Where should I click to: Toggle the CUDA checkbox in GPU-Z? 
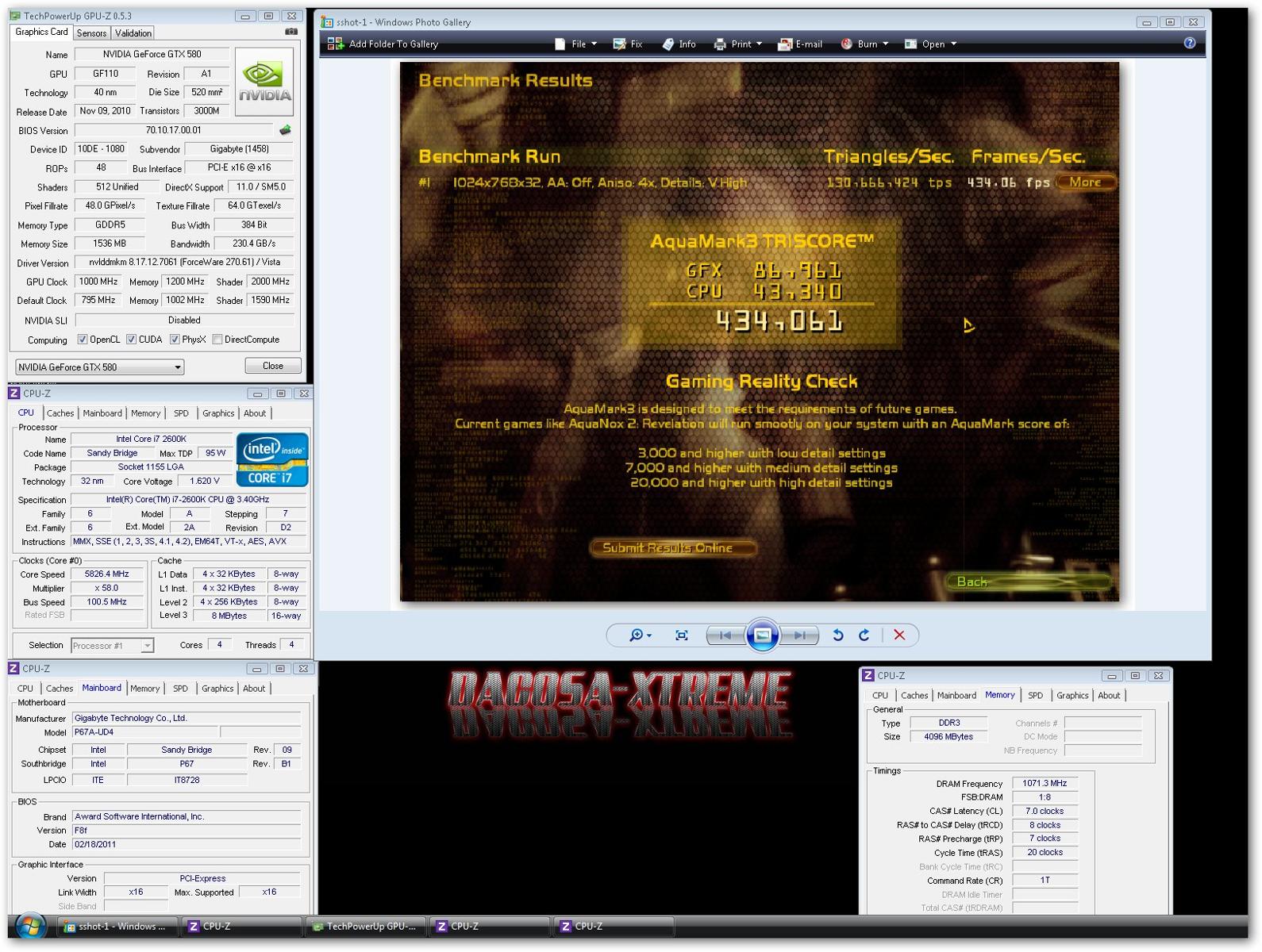[x=131, y=340]
